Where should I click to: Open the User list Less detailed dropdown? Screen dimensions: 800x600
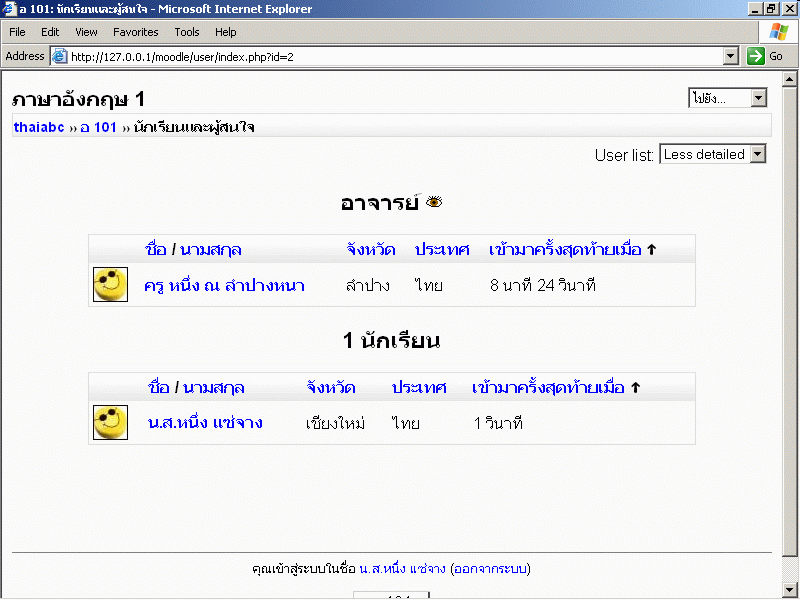(x=713, y=154)
